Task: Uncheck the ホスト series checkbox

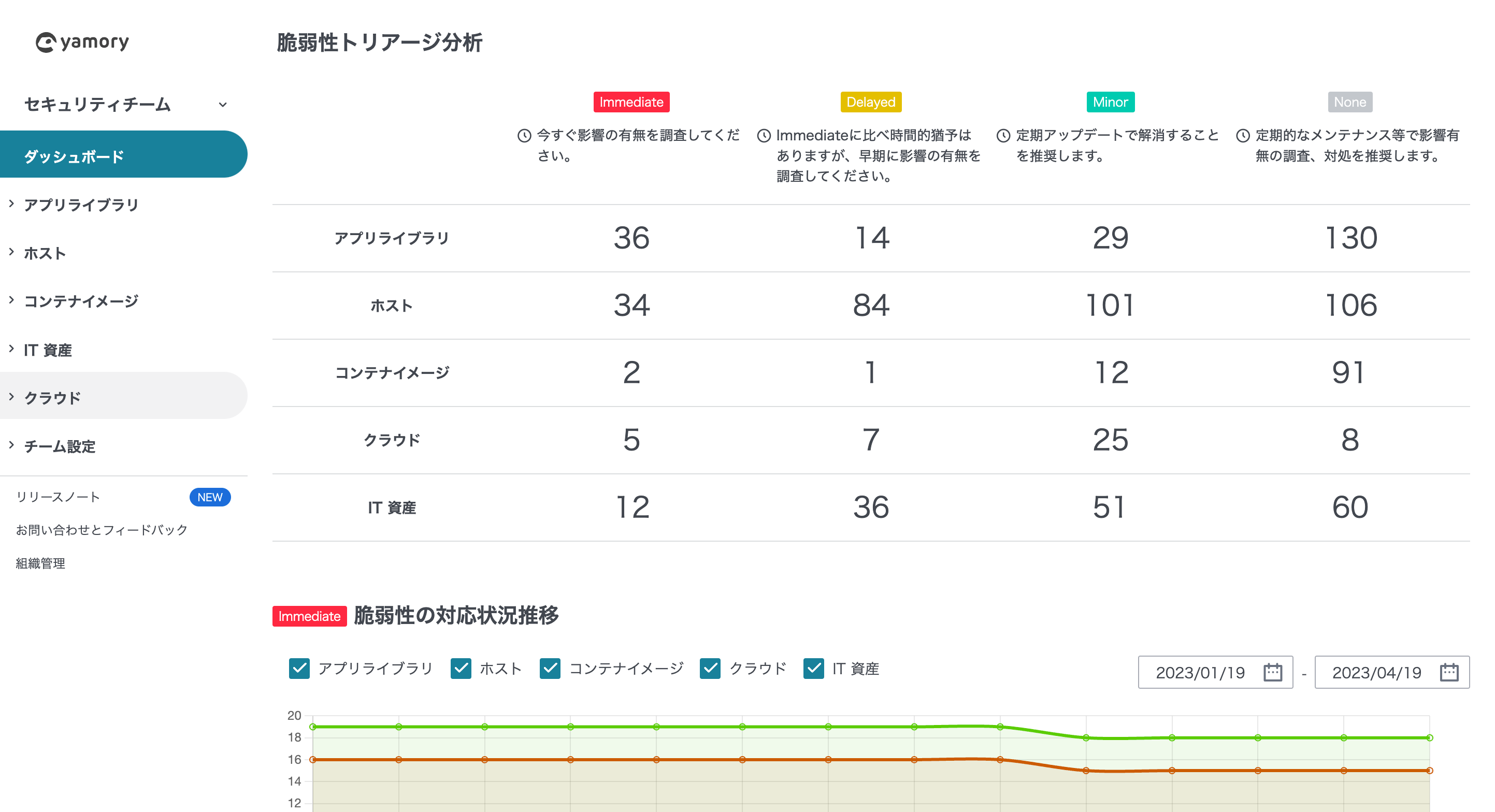Action: coord(462,669)
